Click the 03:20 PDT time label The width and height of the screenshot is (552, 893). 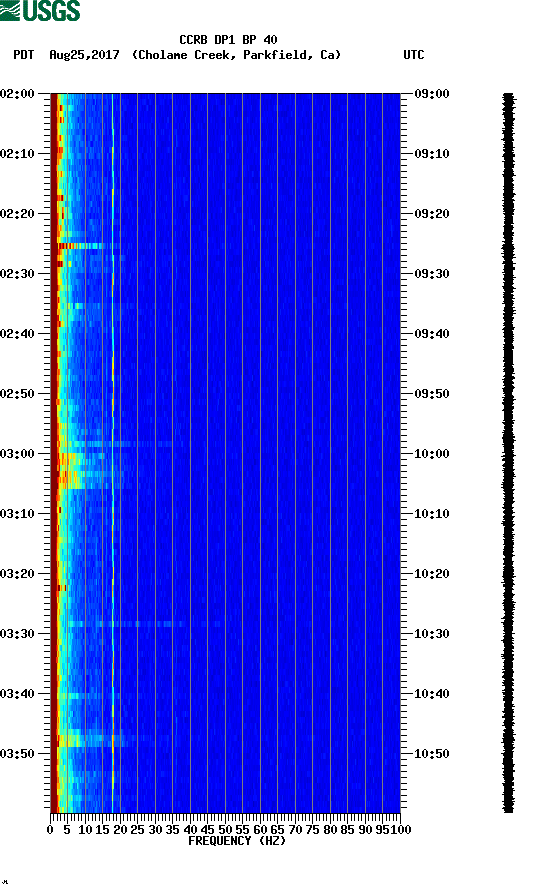pos(18,574)
